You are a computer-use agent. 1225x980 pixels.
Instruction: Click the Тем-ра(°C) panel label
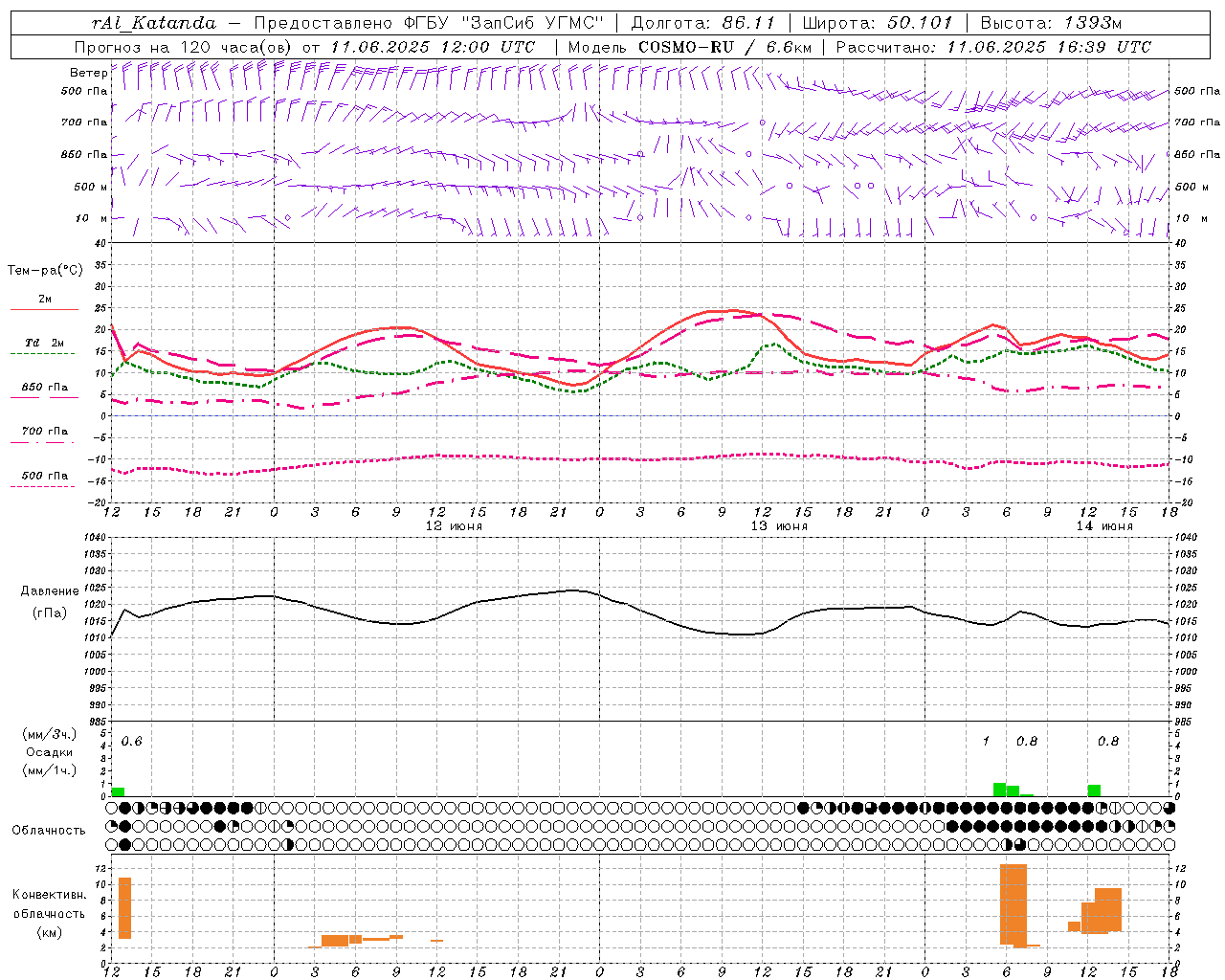pyautogui.click(x=45, y=271)
